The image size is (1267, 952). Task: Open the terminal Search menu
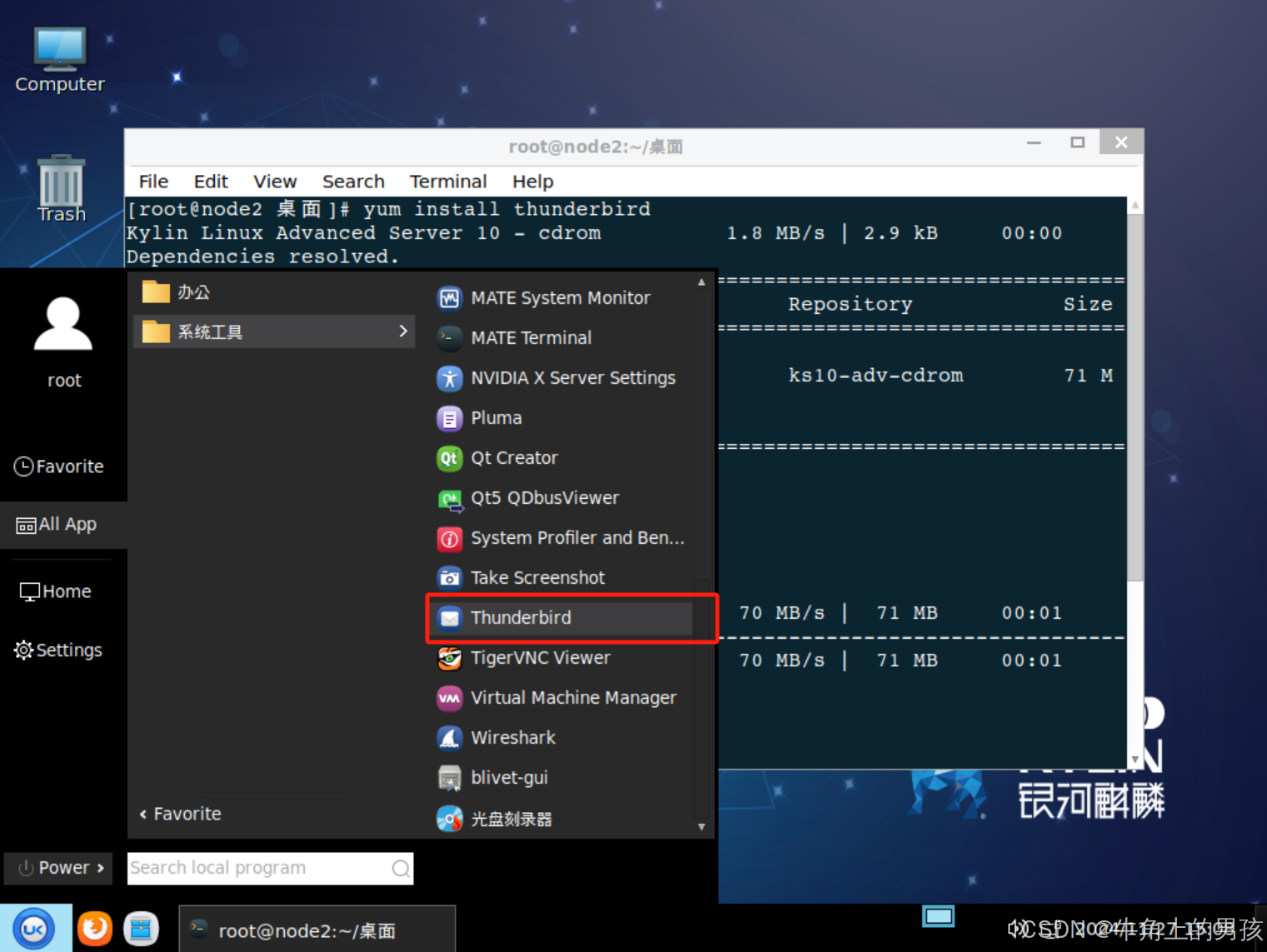click(x=353, y=182)
